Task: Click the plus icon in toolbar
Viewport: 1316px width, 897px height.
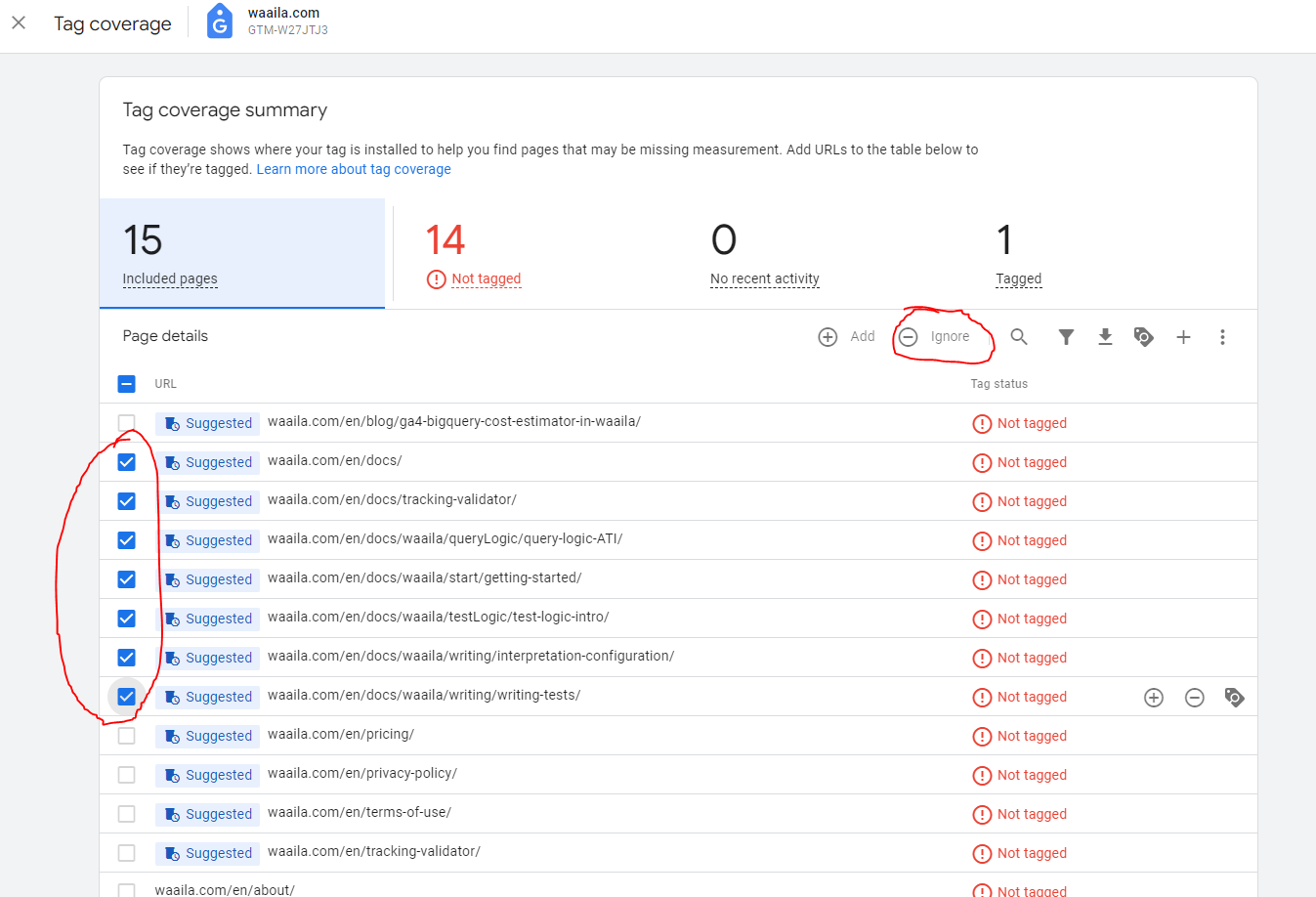Action: pos(1183,337)
